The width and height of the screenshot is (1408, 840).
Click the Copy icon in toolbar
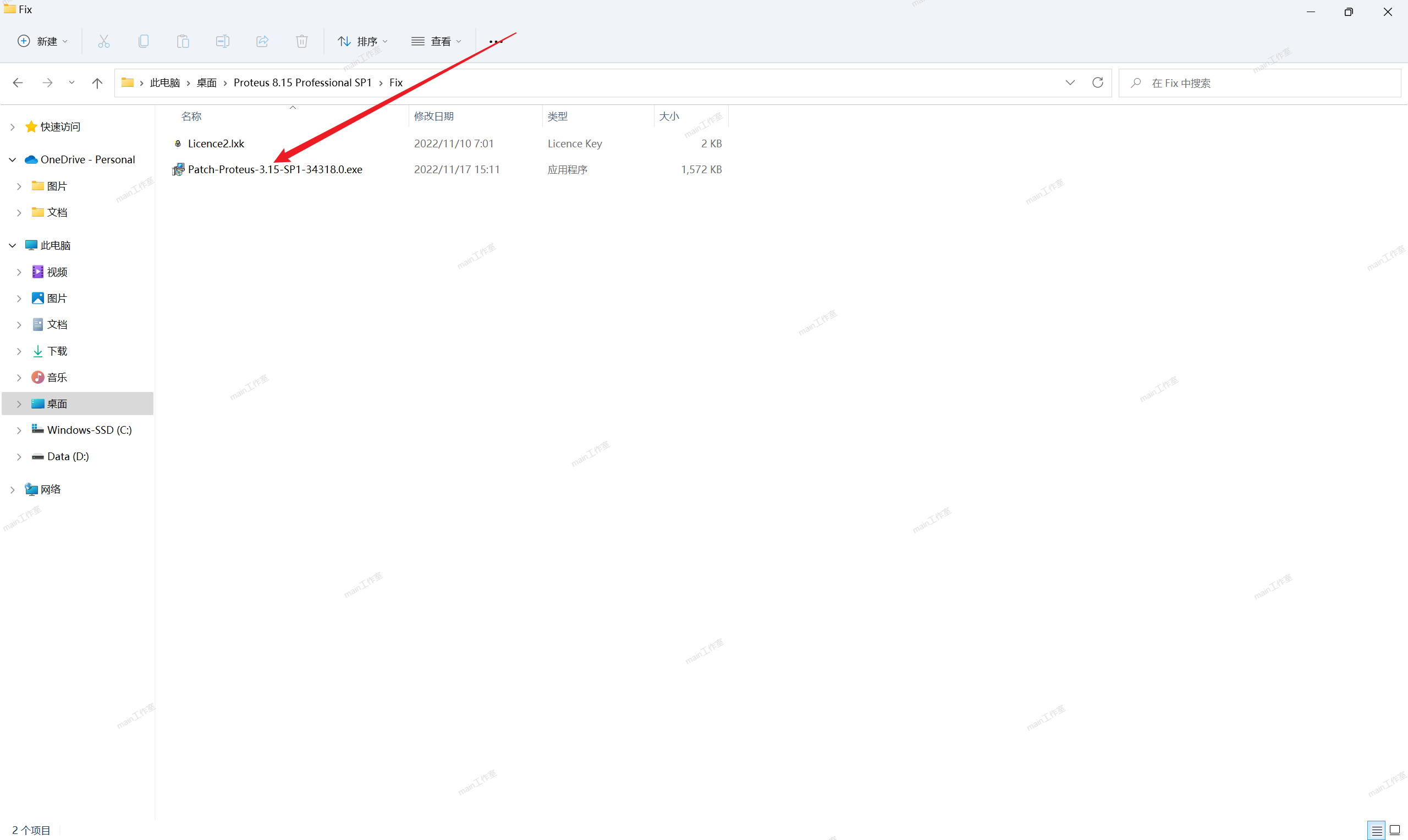point(143,41)
